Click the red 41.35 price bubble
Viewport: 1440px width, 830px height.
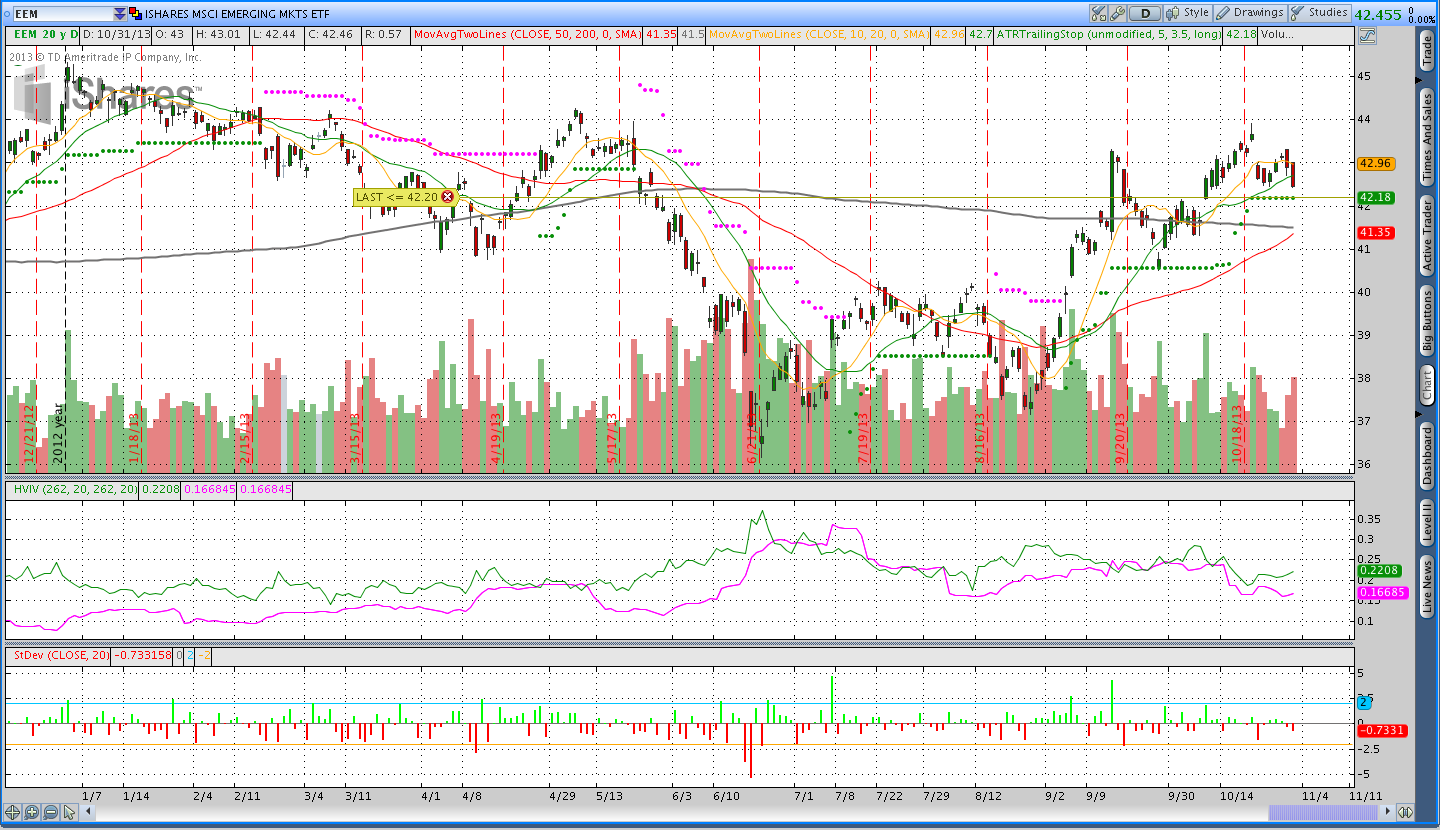click(x=1376, y=232)
